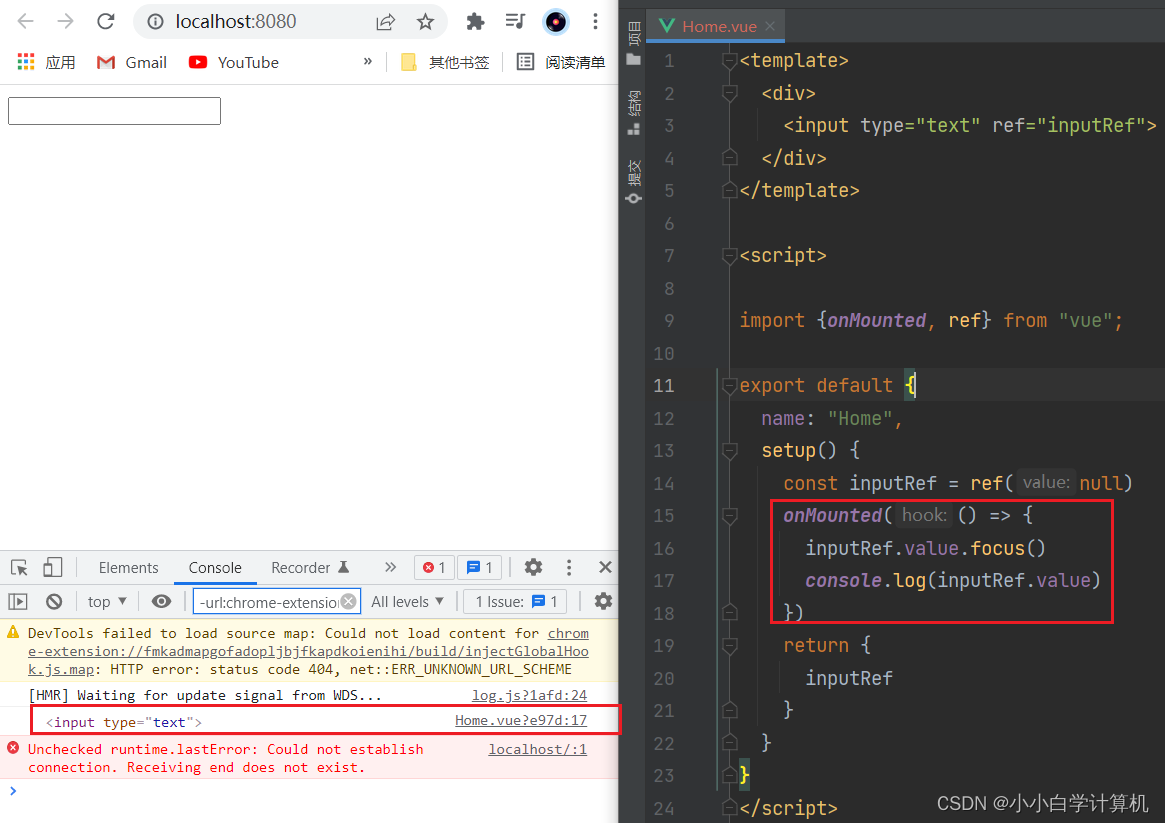The height and width of the screenshot is (823, 1165).
Task: Open the All levels dropdown
Action: point(407,602)
